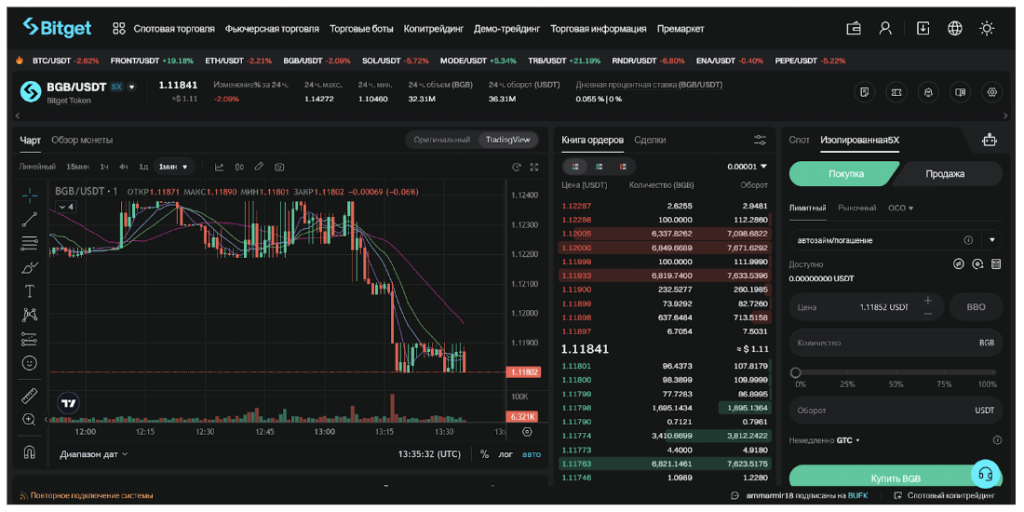Open the chart patterns tool
Screen dimensions: 1024x512
click(x=29, y=315)
